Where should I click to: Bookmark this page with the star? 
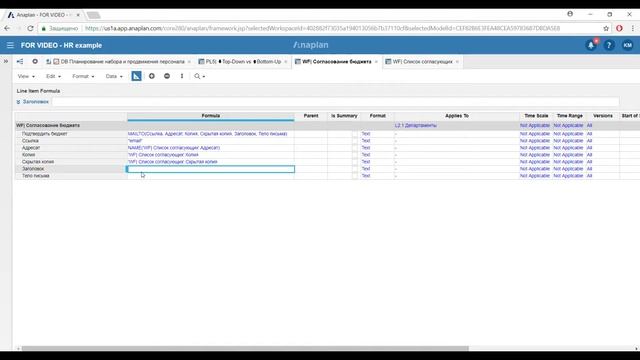[x=606, y=28]
